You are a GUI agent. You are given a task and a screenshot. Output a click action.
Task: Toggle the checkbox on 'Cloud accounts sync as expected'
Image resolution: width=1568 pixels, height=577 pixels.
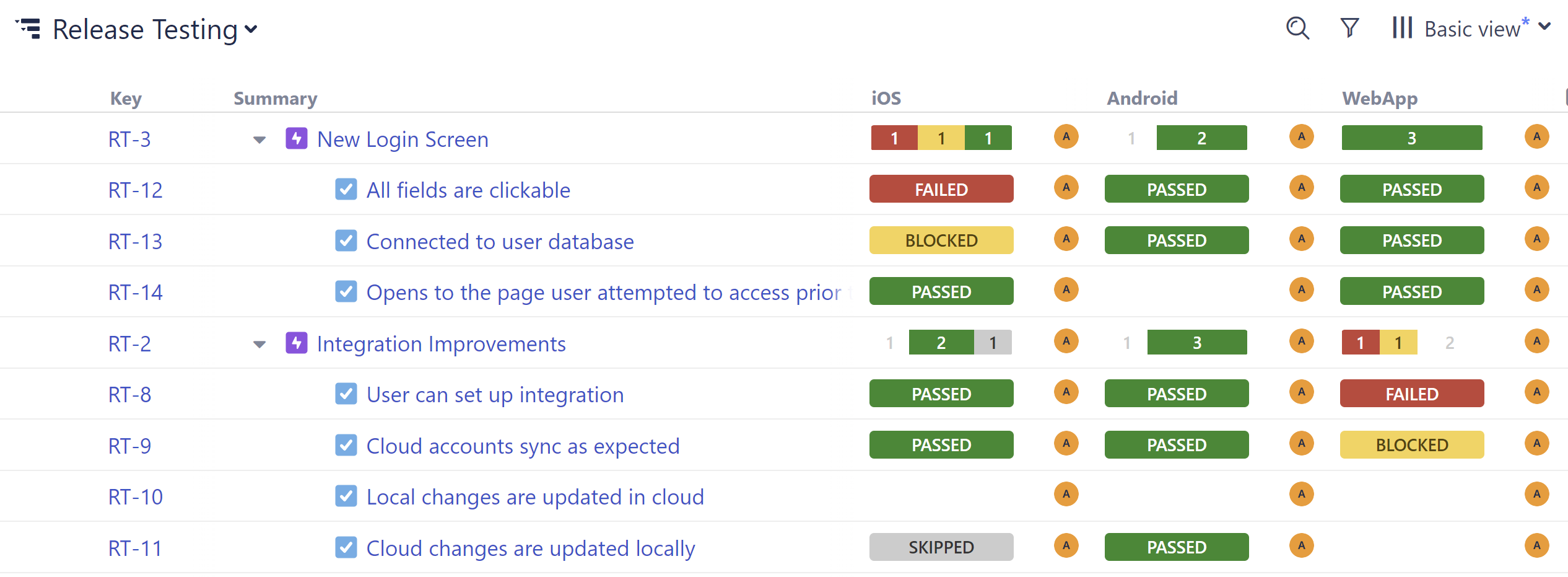pyautogui.click(x=346, y=445)
